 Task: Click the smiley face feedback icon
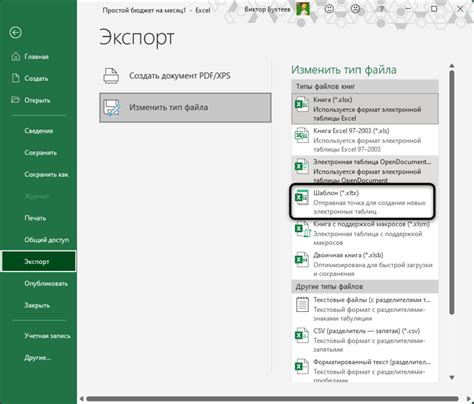click(329, 9)
